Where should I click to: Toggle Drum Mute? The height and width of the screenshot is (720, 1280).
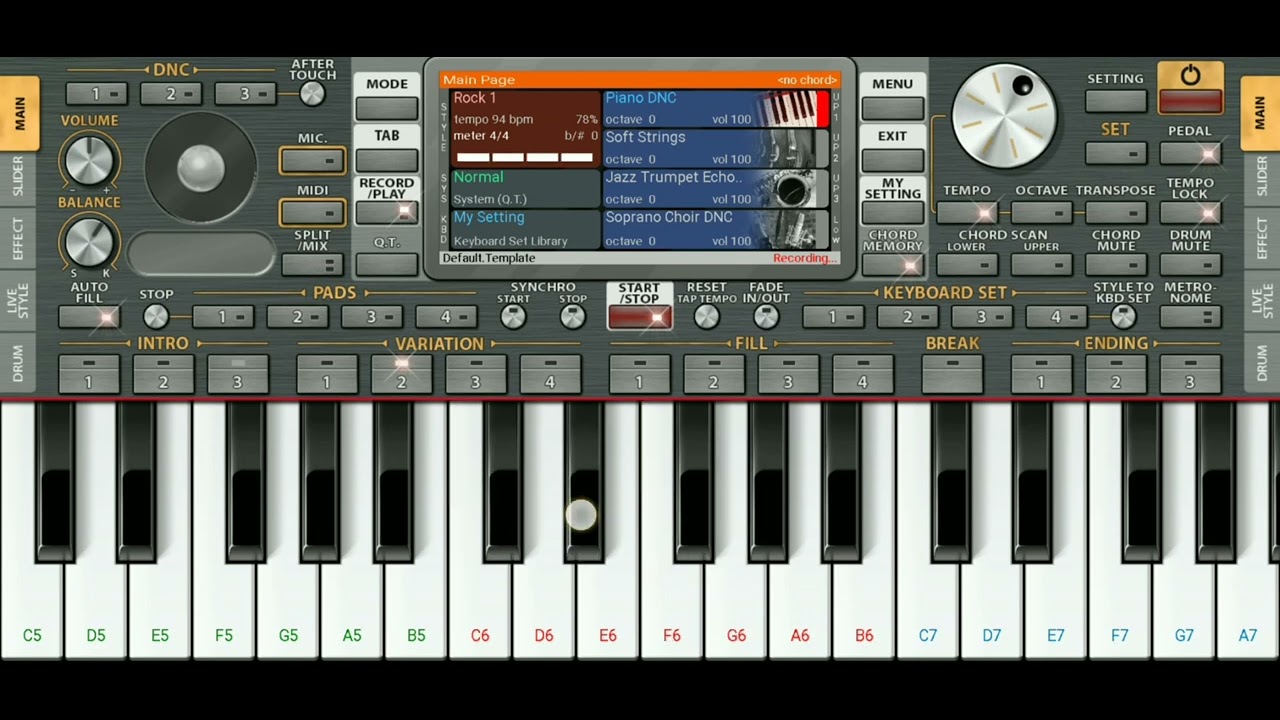point(1190,265)
